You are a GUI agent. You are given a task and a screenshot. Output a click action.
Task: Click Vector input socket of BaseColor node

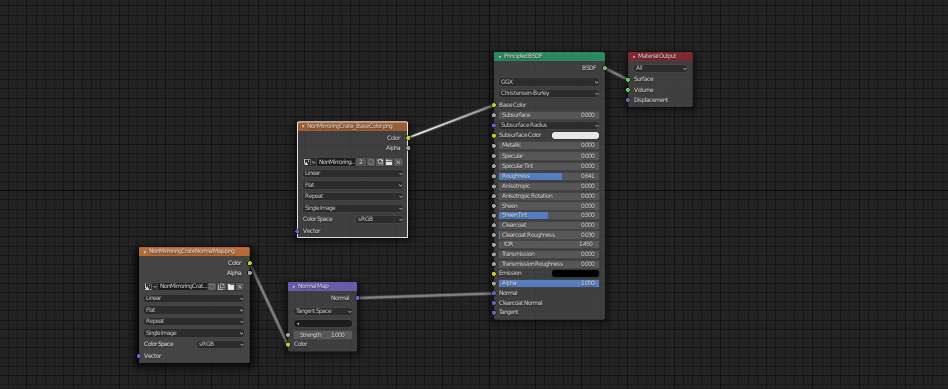click(x=297, y=231)
